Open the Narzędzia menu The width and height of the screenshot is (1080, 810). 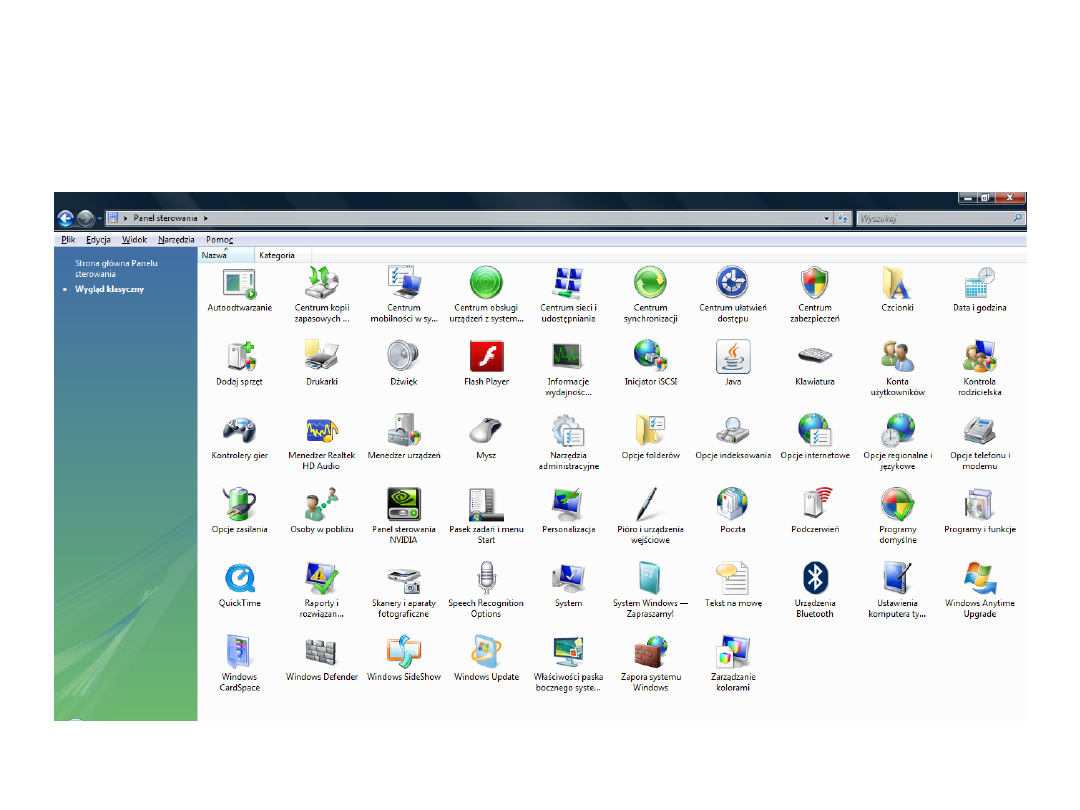coord(176,240)
